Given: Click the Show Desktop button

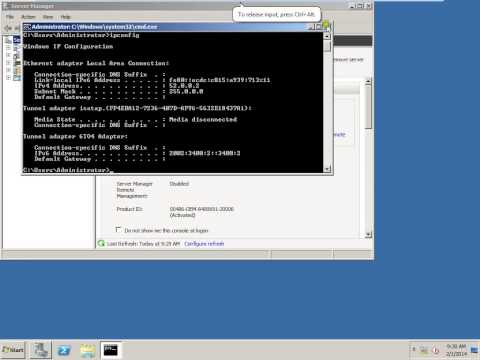Looking at the screenshot, I should pyautogui.click(x=474, y=350).
